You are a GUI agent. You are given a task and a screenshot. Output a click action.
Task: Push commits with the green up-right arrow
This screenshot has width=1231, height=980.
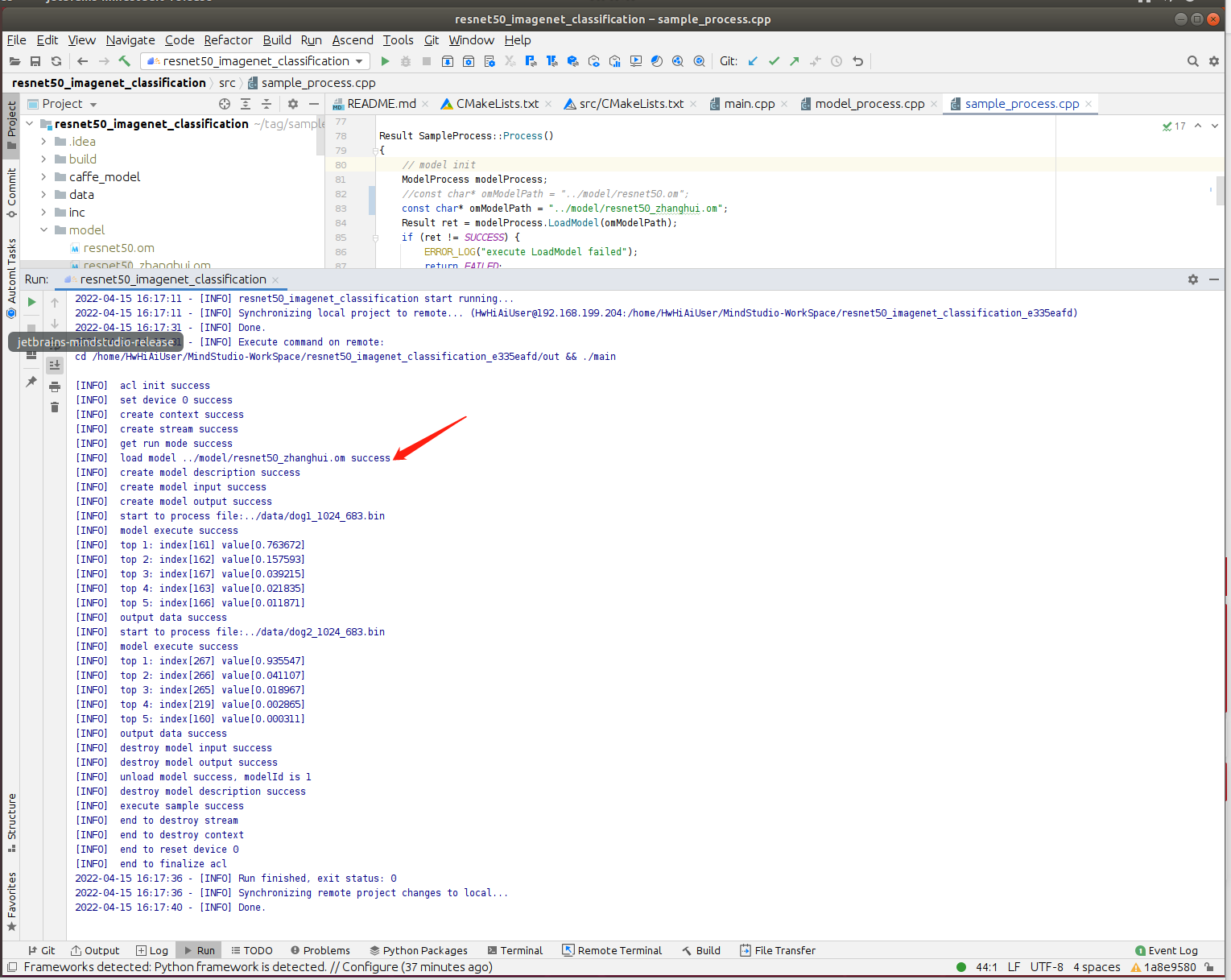click(795, 61)
